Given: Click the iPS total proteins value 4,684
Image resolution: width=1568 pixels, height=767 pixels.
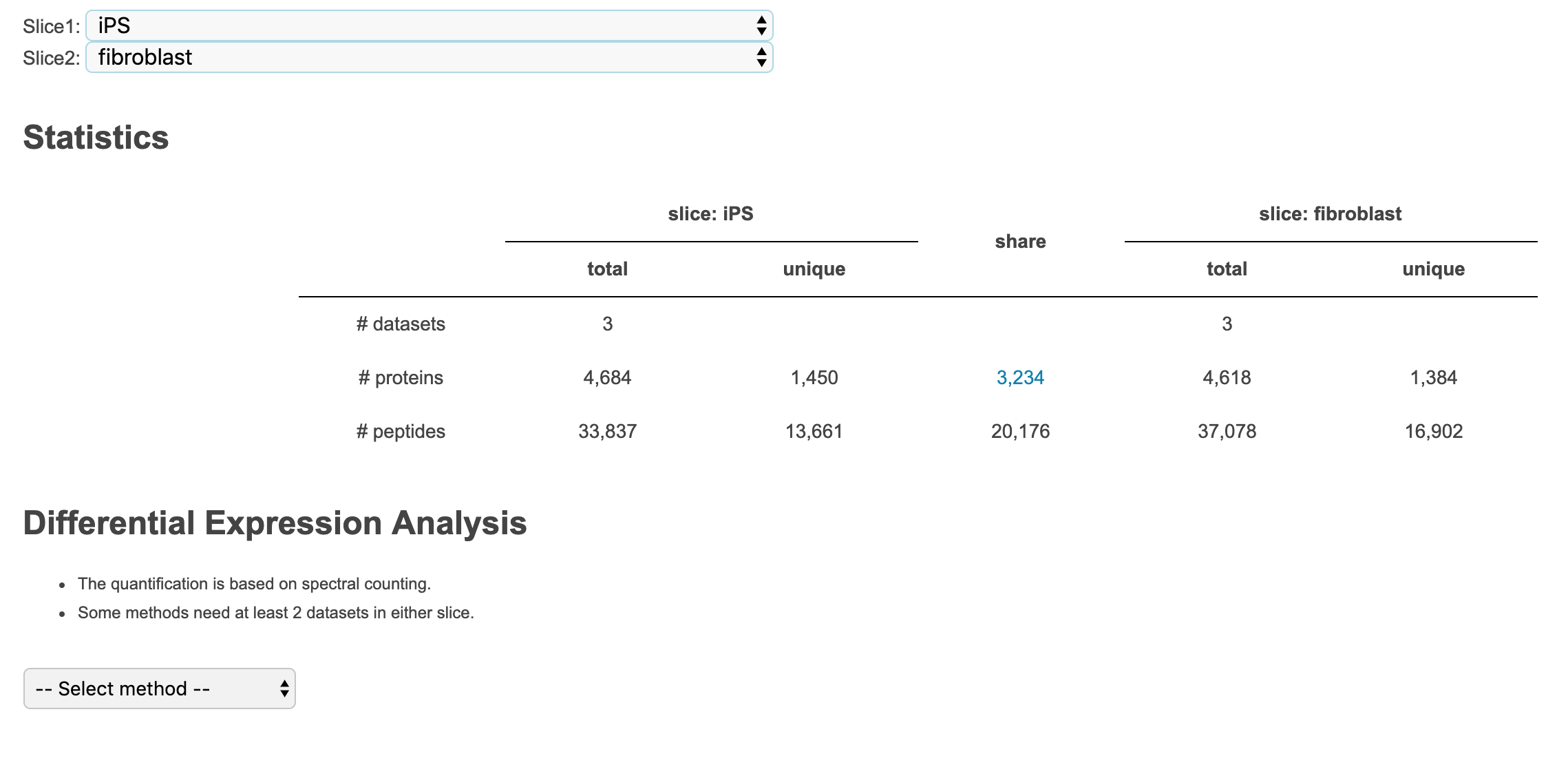Looking at the screenshot, I should point(607,377).
